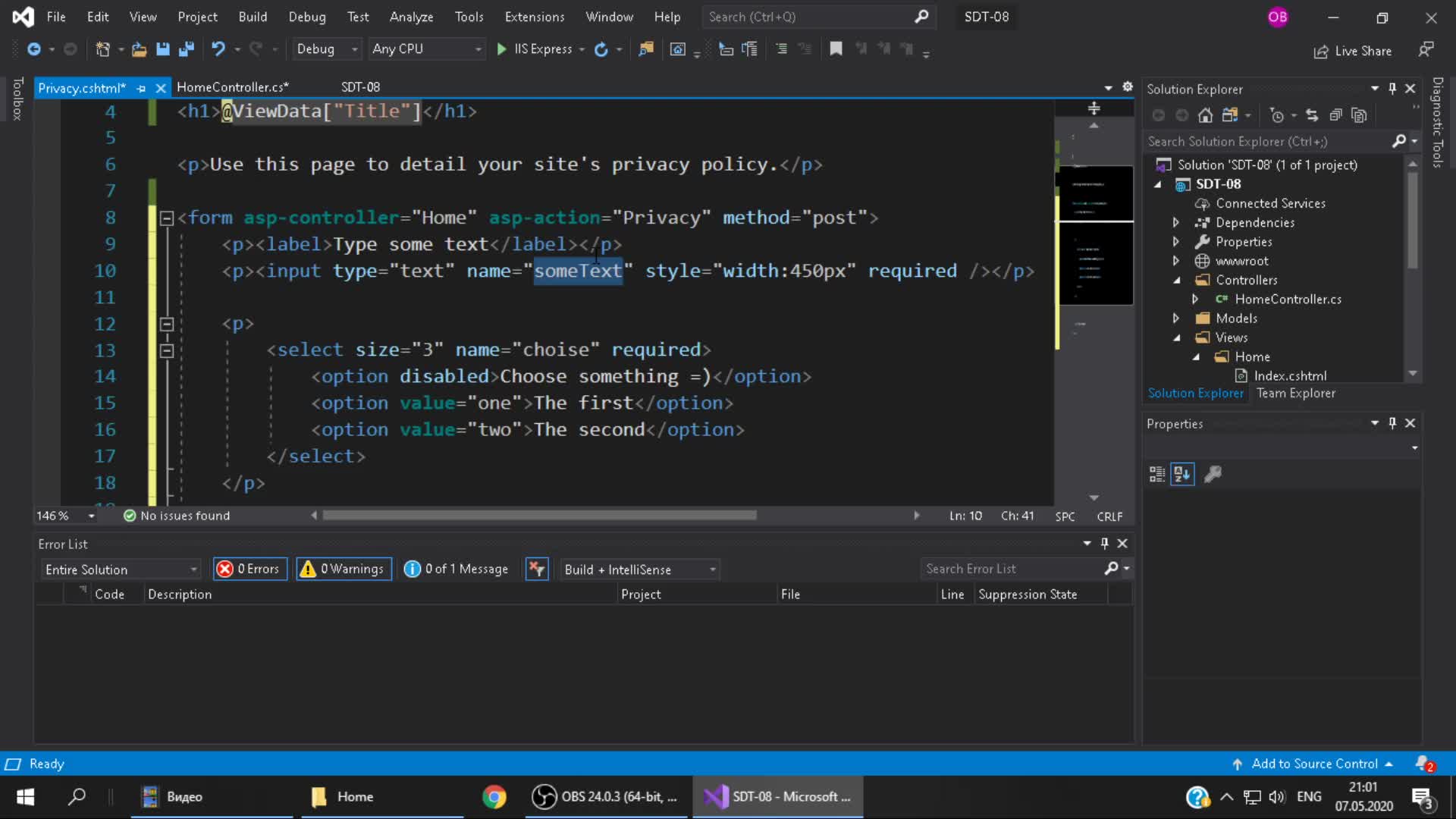Image resolution: width=1456 pixels, height=819 pixels.
Task: Open the Build + IntelliSense dropdown
Action: (x=640, y=570)
